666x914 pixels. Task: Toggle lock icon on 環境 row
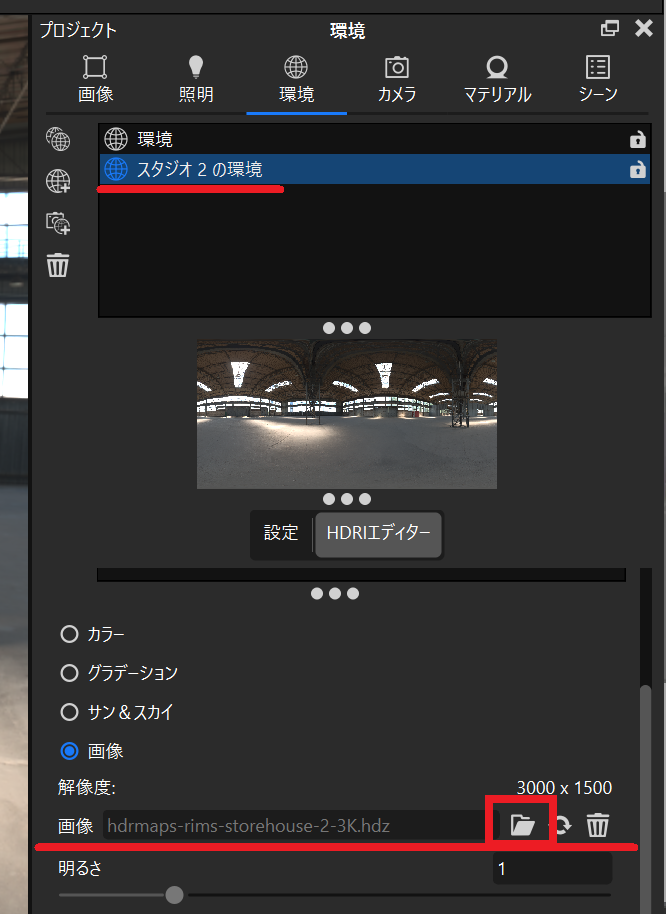pos(637,139)
